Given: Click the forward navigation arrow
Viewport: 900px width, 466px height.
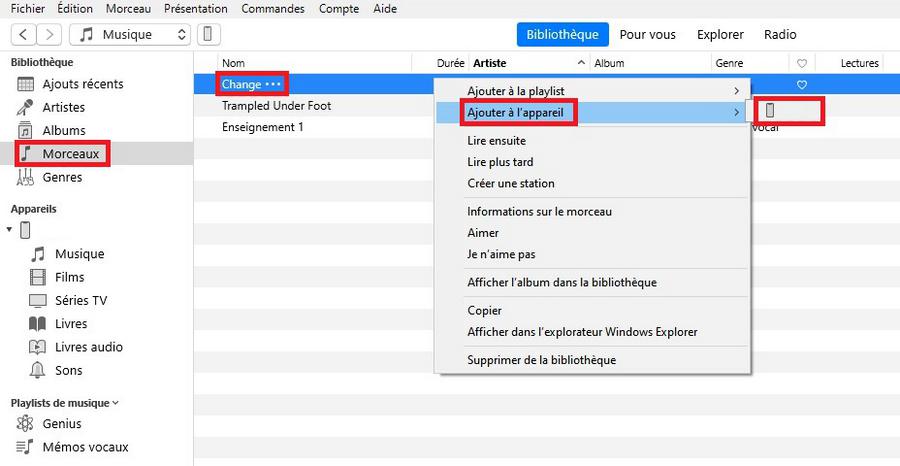Looking at the screenshot, I should point(49,34).
